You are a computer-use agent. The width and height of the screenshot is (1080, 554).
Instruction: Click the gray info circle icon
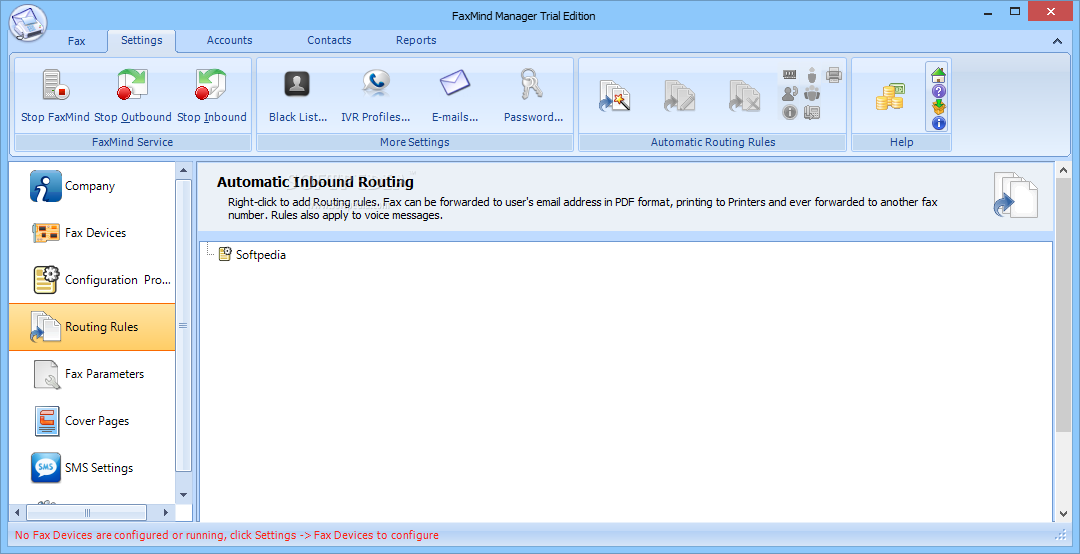790,112
